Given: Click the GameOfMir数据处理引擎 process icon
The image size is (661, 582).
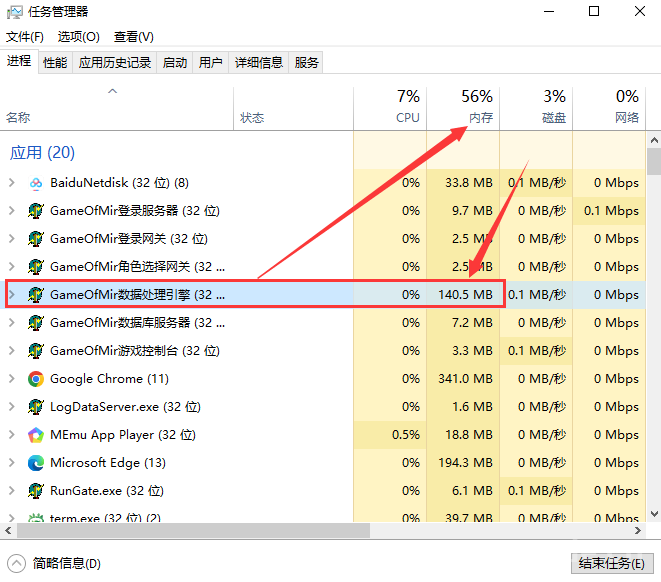Looking at the screenshot, I should pos(36,295).
